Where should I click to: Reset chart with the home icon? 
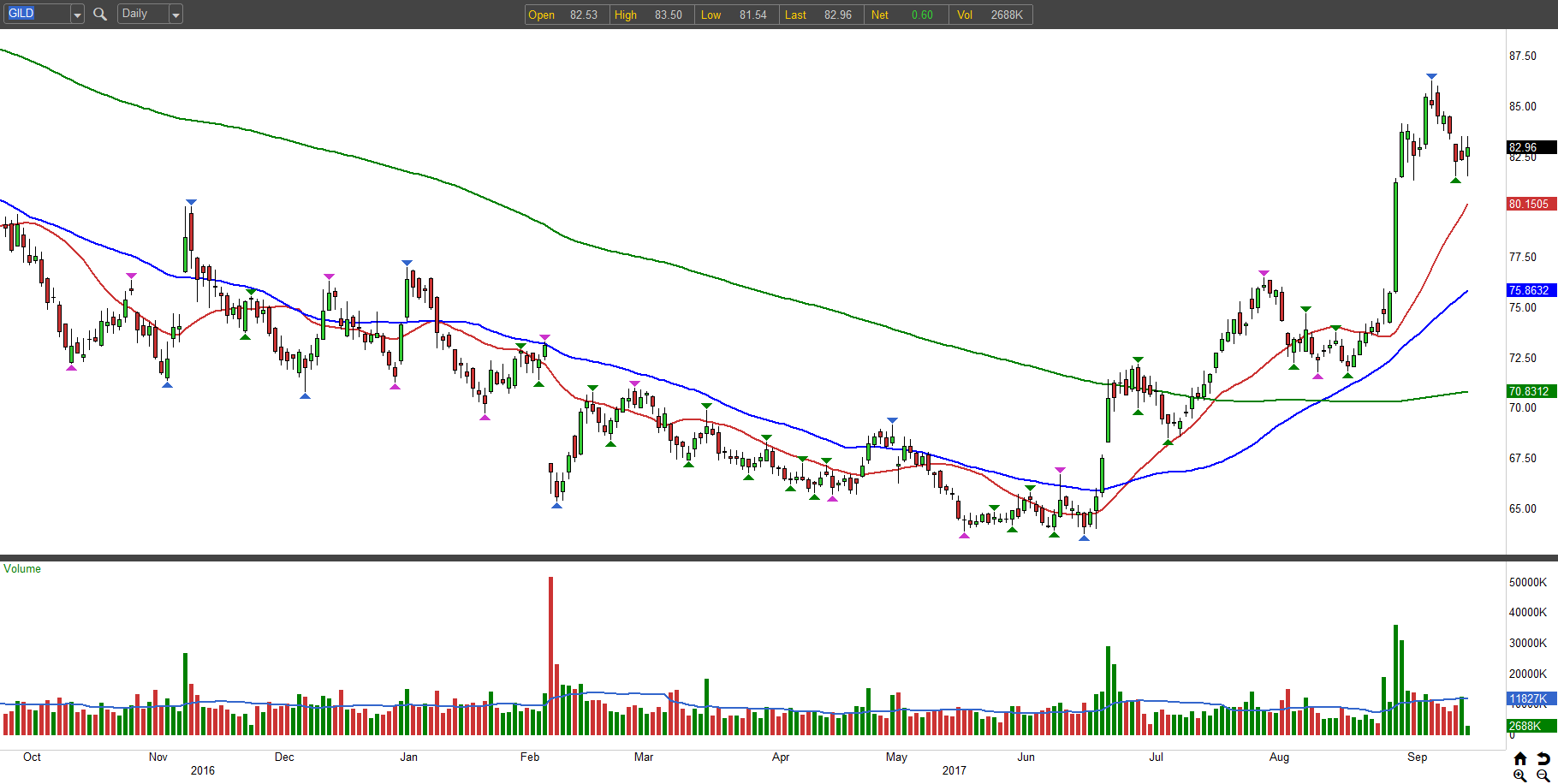point(1520,759)
